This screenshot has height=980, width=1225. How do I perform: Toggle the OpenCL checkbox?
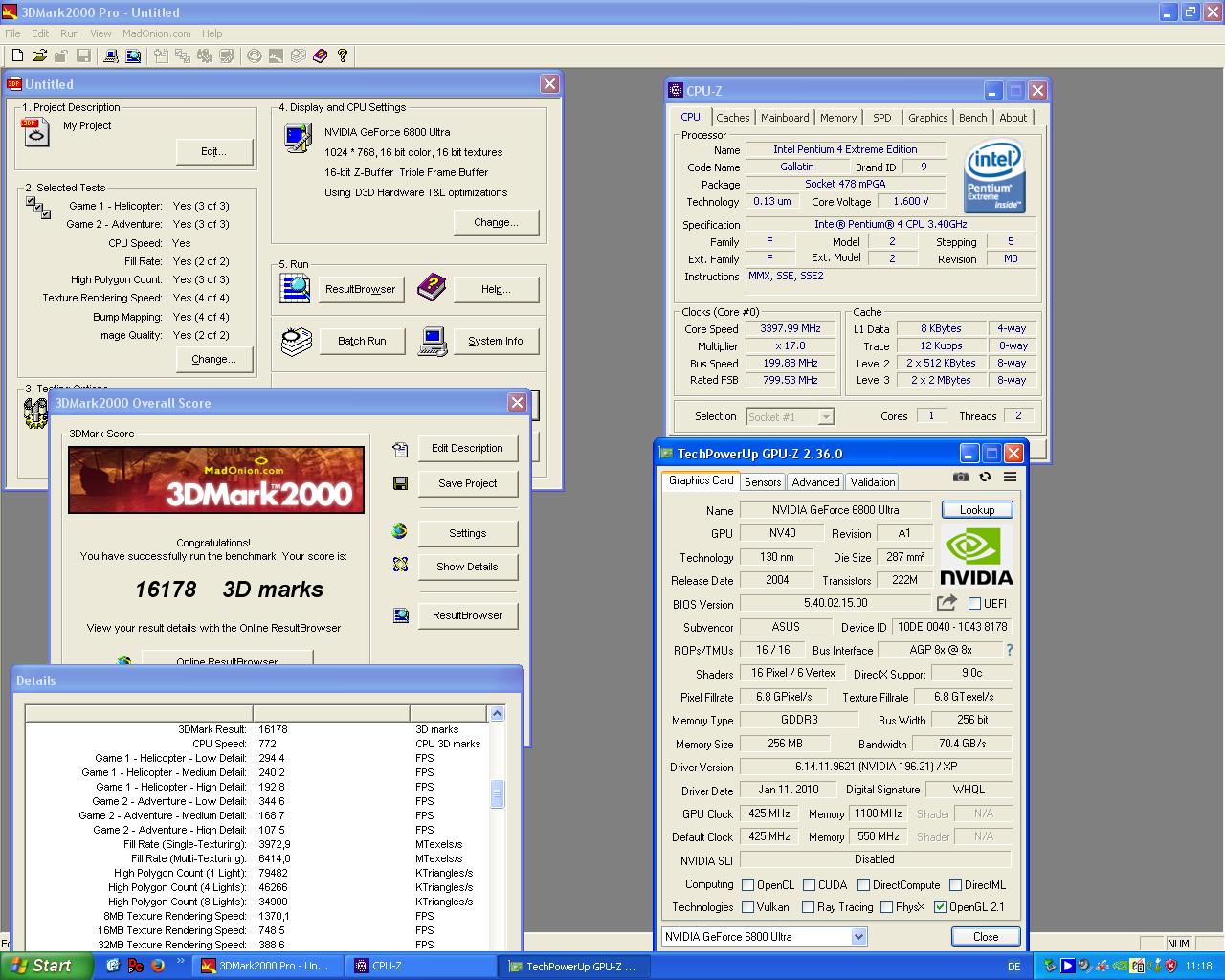747,885
